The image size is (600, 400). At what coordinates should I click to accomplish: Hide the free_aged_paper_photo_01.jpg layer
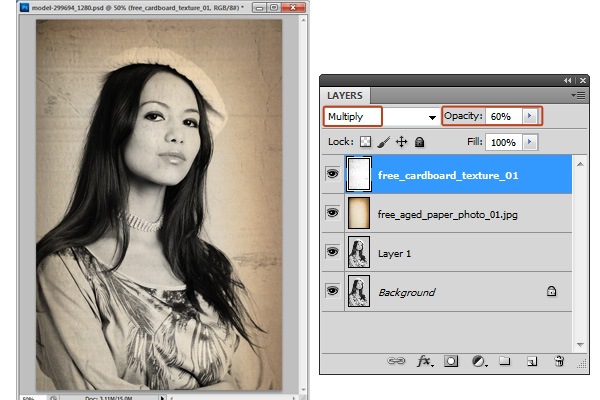333,213
